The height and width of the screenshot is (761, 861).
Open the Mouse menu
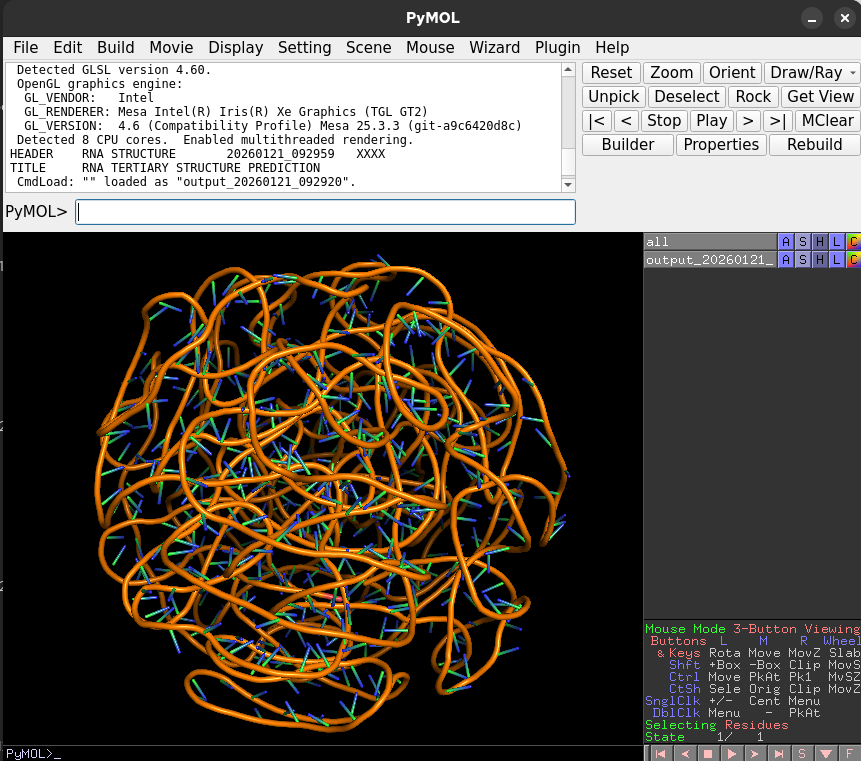[430, 48]
